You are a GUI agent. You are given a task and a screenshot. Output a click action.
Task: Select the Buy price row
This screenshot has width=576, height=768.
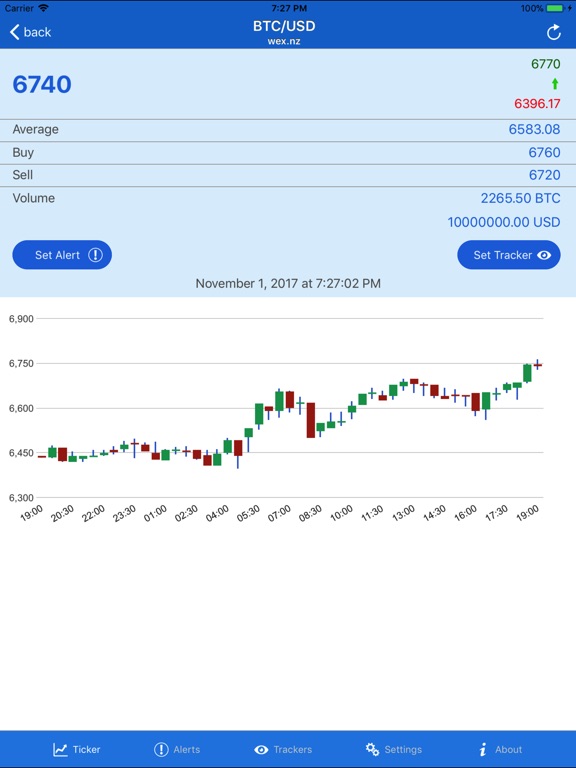288,153
